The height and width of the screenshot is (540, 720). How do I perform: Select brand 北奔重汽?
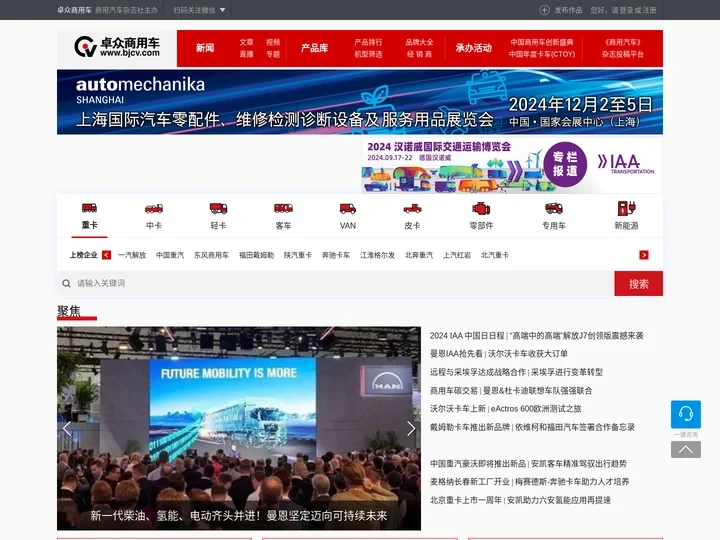419,255
